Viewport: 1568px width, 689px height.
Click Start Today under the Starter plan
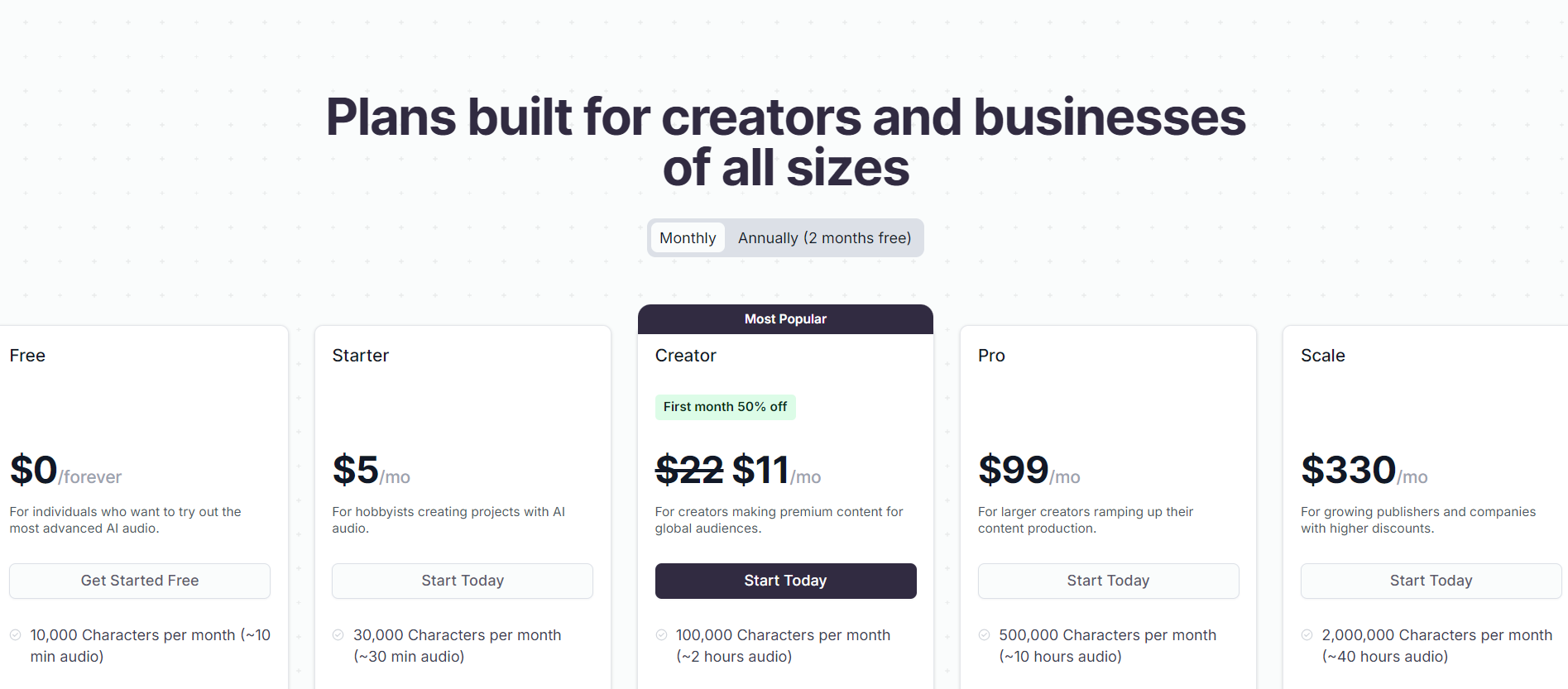[463, 581]
